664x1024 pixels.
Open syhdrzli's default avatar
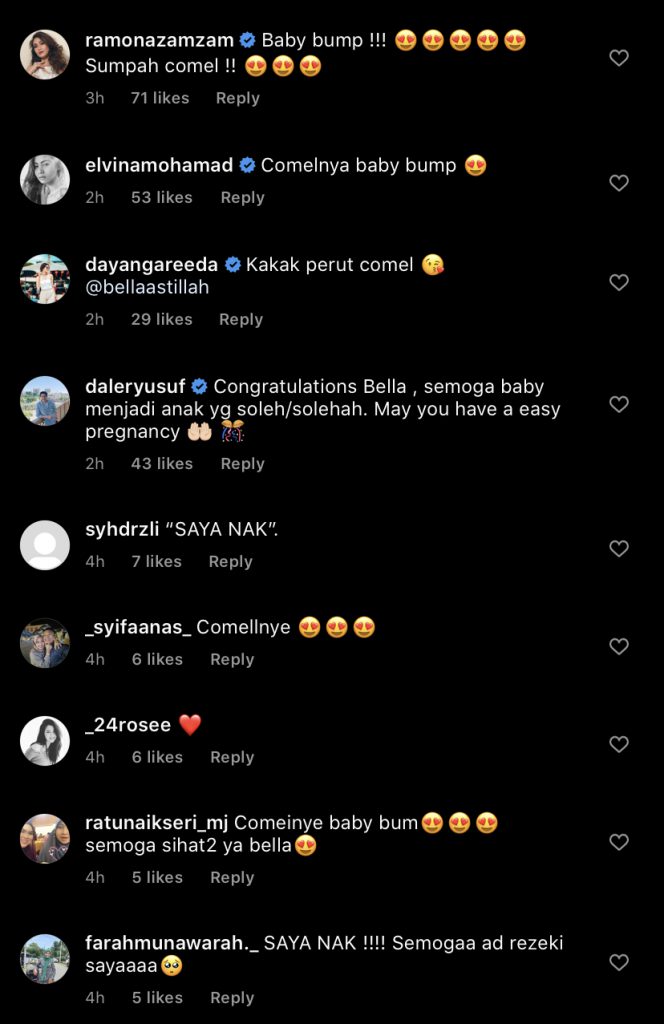coord(45,546)
